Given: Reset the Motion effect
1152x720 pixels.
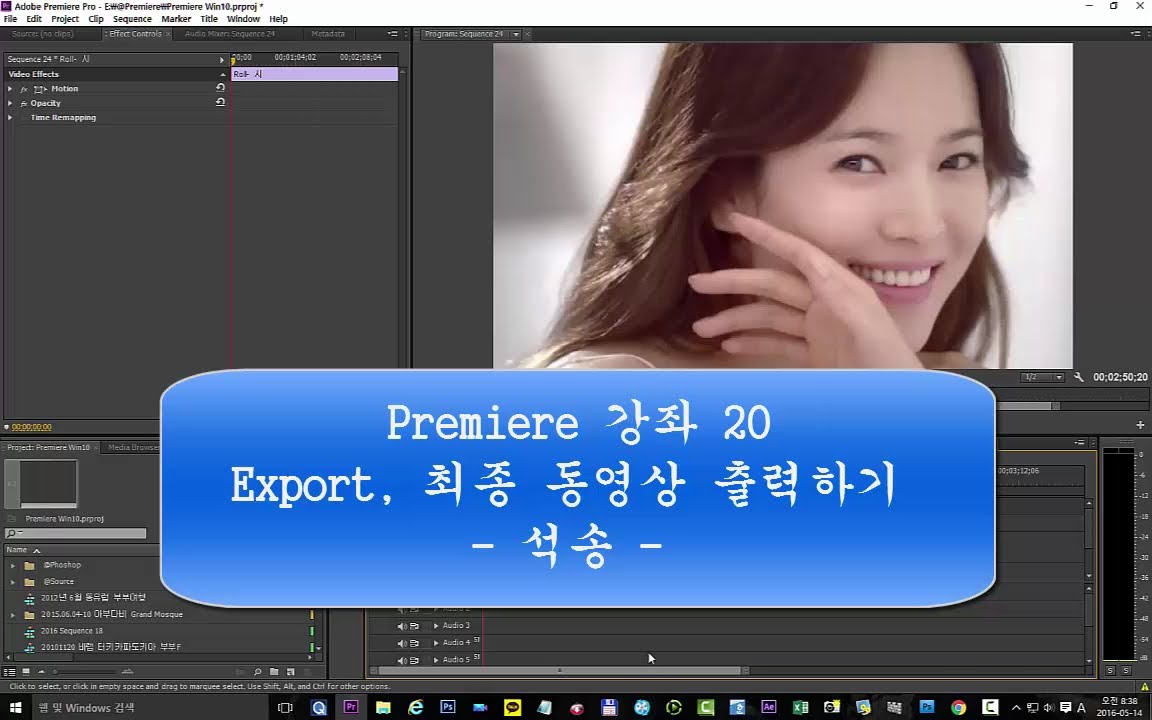Looking at the screenshot, I should pyautogui.click(x=220, y=87).
